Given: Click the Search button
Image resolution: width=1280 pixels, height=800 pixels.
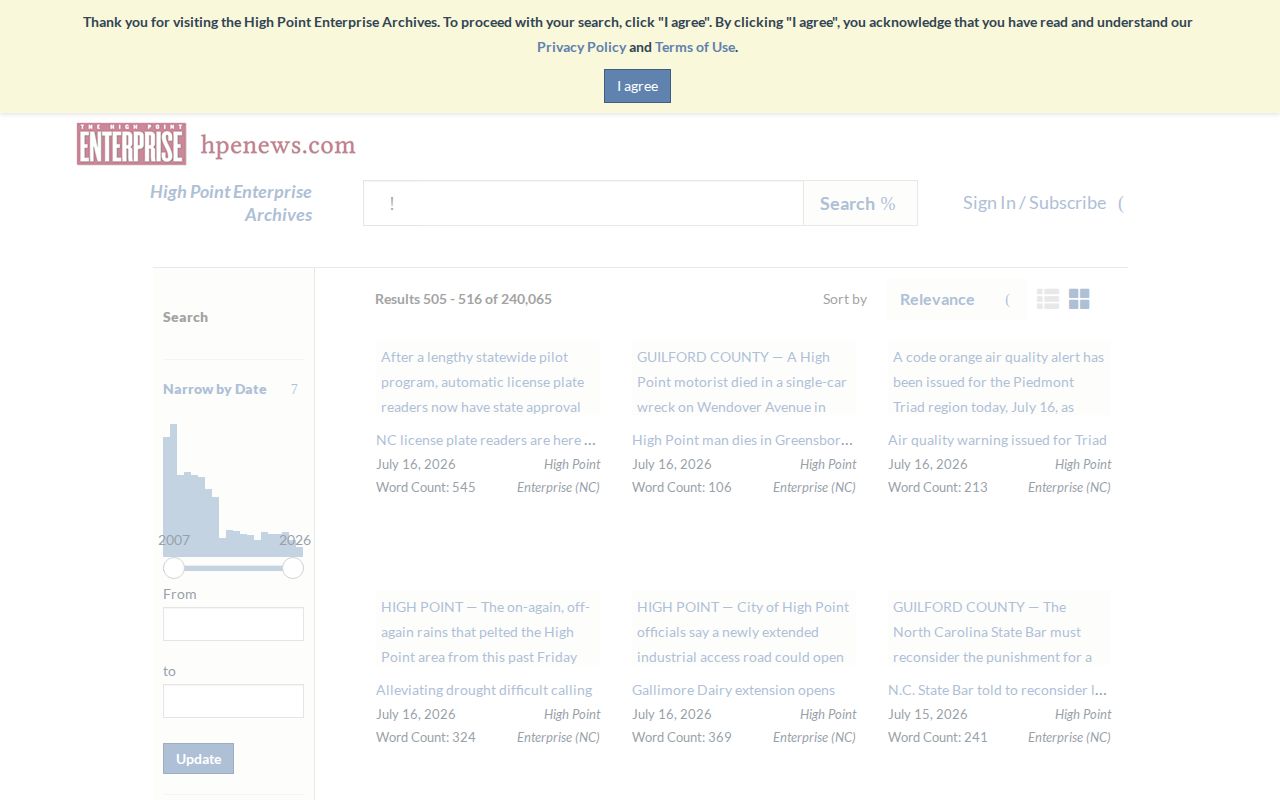Looking at the screenshot, I should coord(860,203).
